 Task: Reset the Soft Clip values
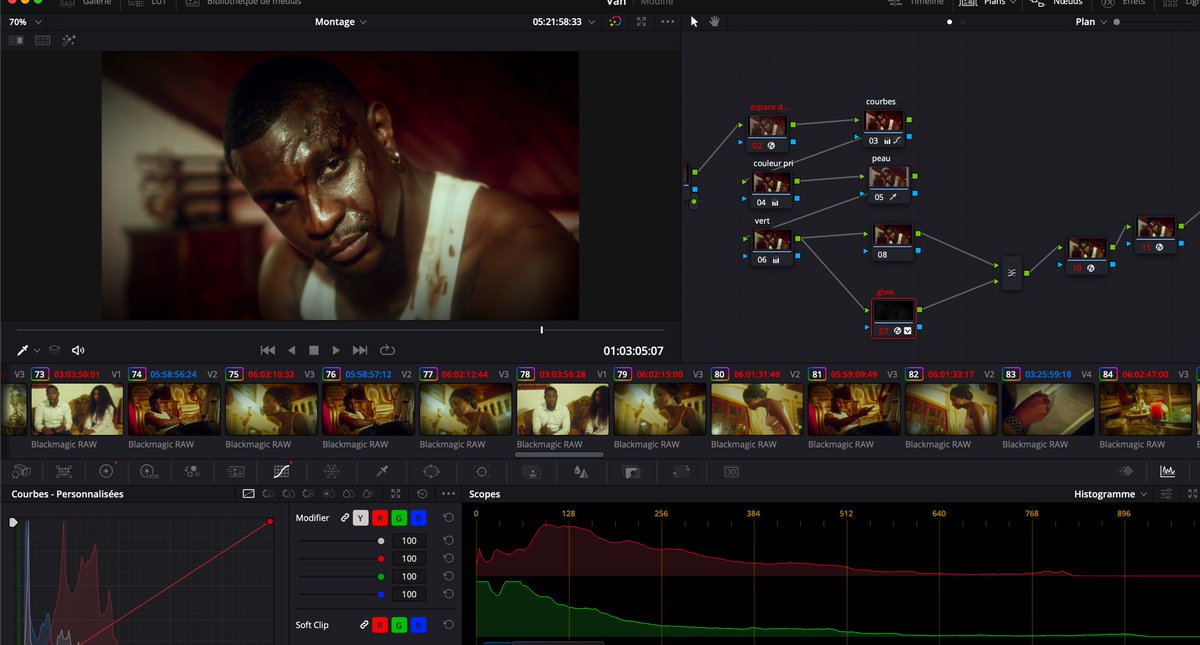449,625
